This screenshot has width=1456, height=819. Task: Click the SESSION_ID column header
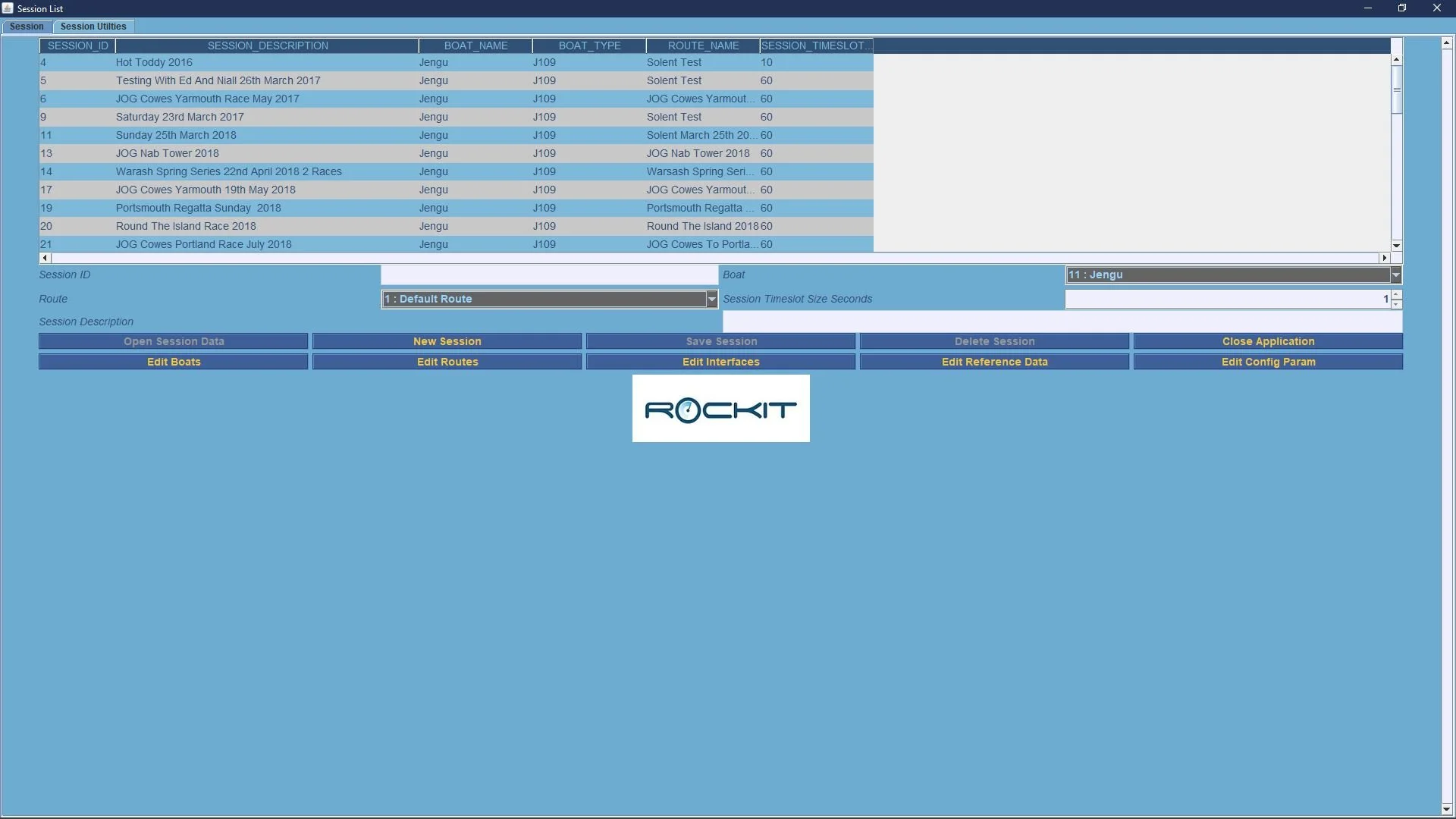[x=76, y=45]
